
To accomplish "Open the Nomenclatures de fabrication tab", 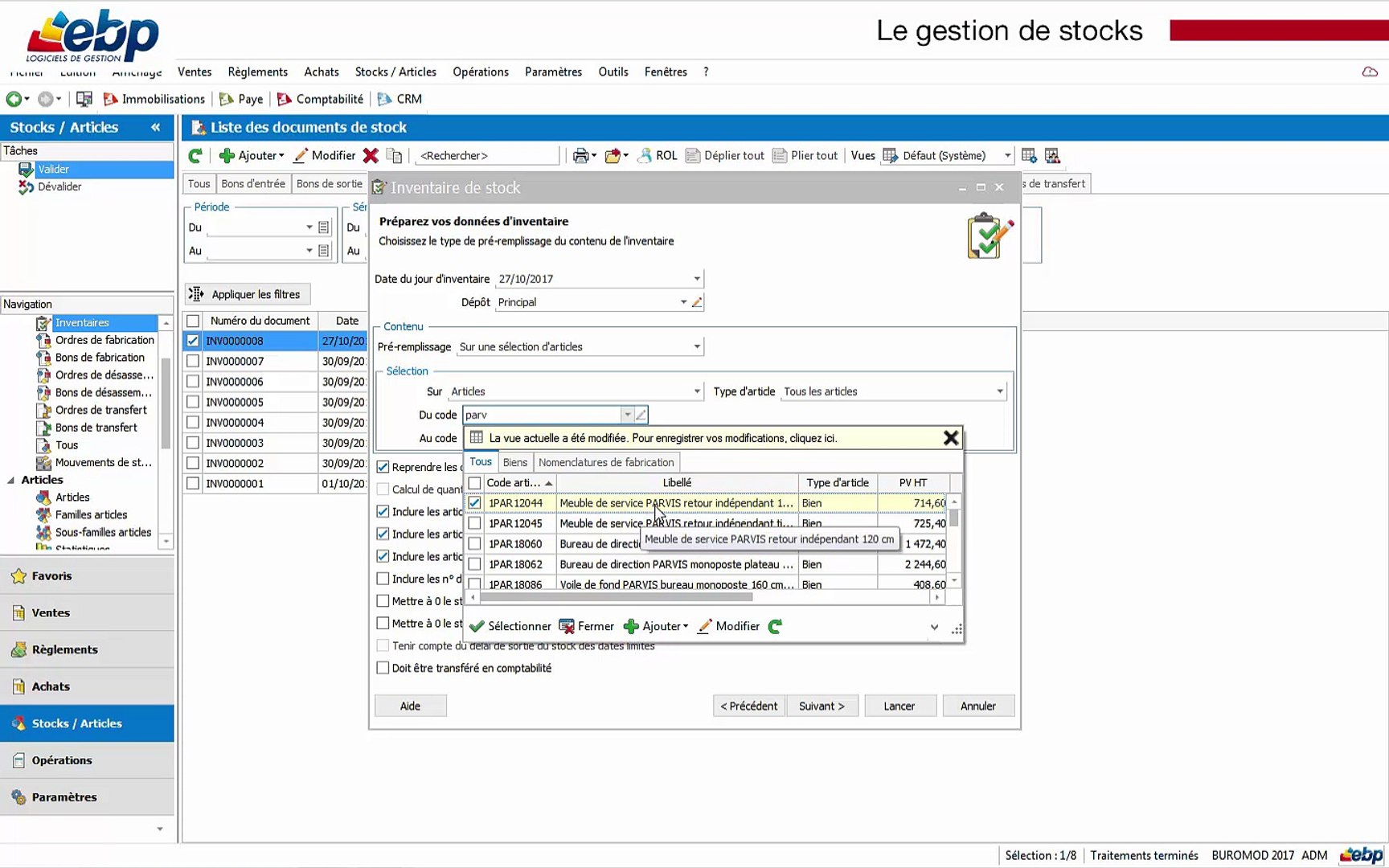I will point(606,462).
